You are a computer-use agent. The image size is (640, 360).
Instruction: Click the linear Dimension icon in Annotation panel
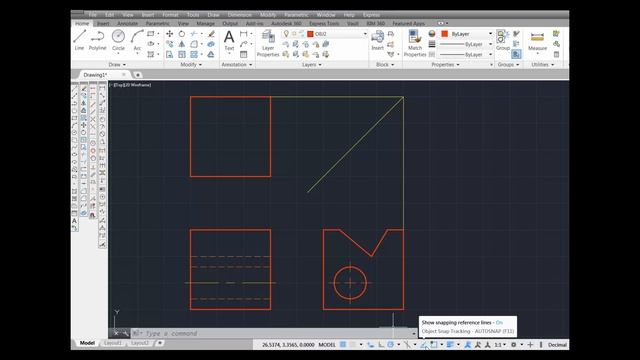[243, 34]
